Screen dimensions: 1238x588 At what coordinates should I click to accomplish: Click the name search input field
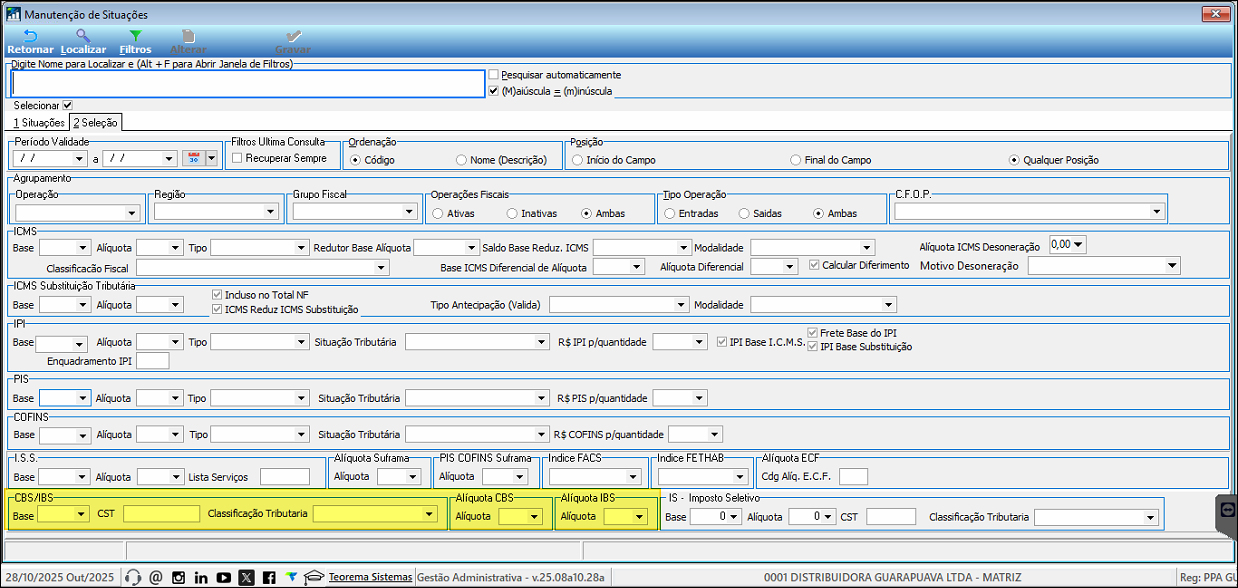pyautogui.click(x=247, y=83)
